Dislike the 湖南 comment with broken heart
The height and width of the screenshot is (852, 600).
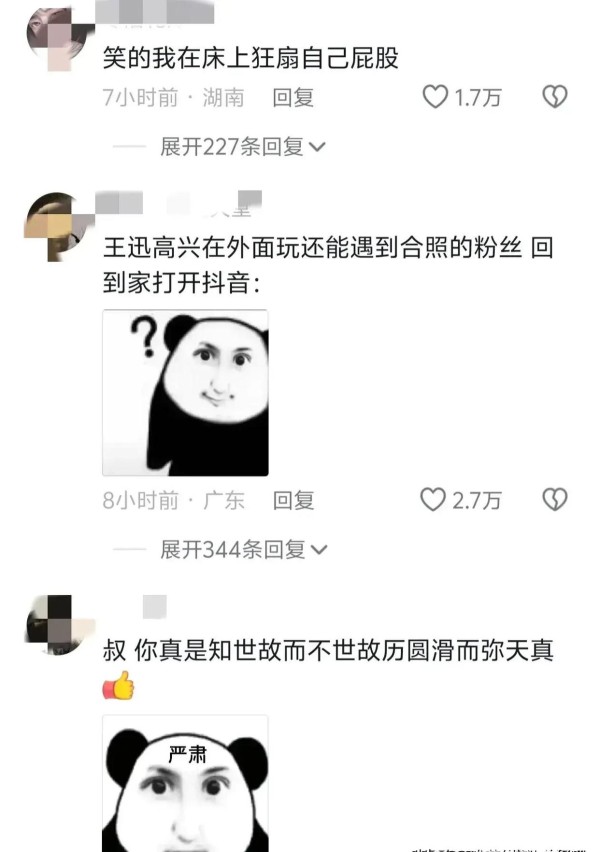[555, 97]
